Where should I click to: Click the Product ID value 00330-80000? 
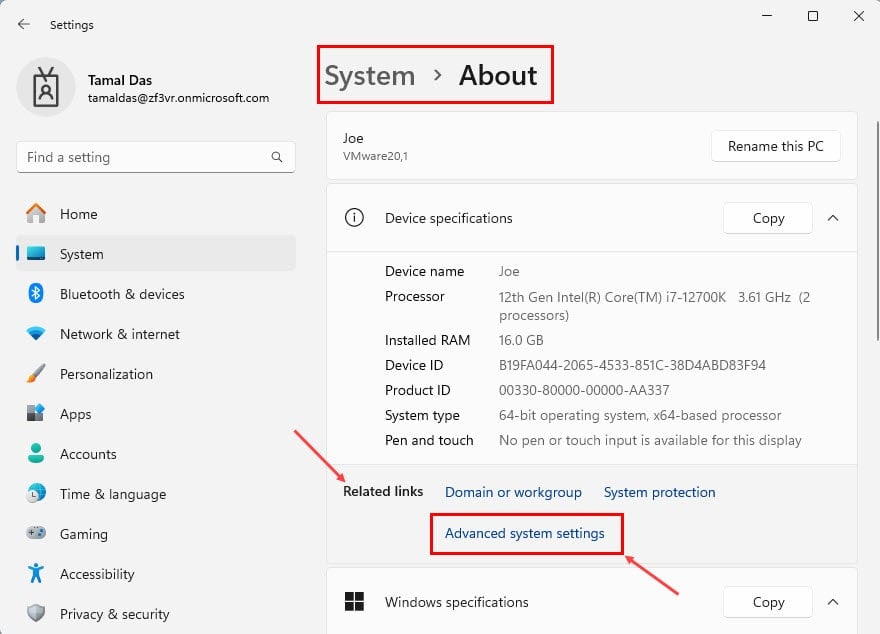pos(584,390)
